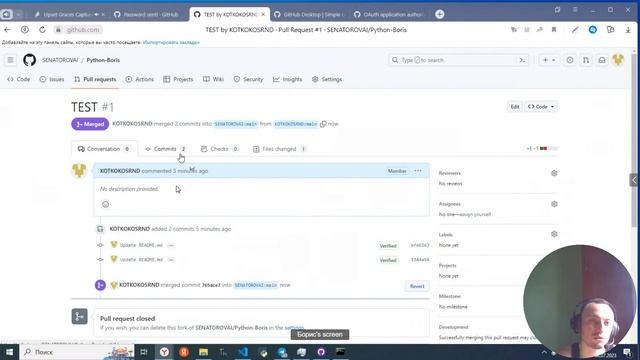Click the Edit pull request title button
The image size is (640, 360).
coord(515,107)
